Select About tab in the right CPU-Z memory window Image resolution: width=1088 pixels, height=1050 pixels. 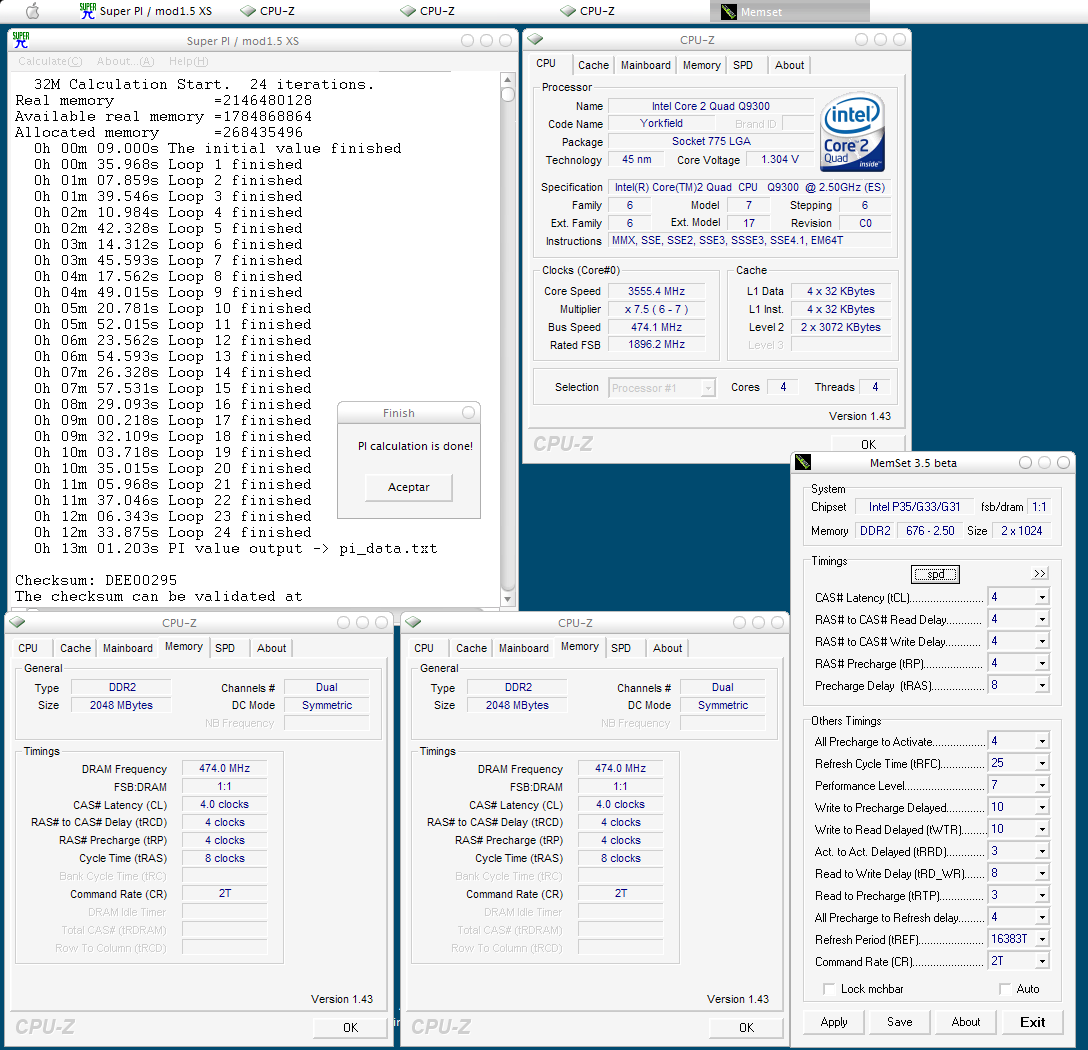click(x=668, y=647)
